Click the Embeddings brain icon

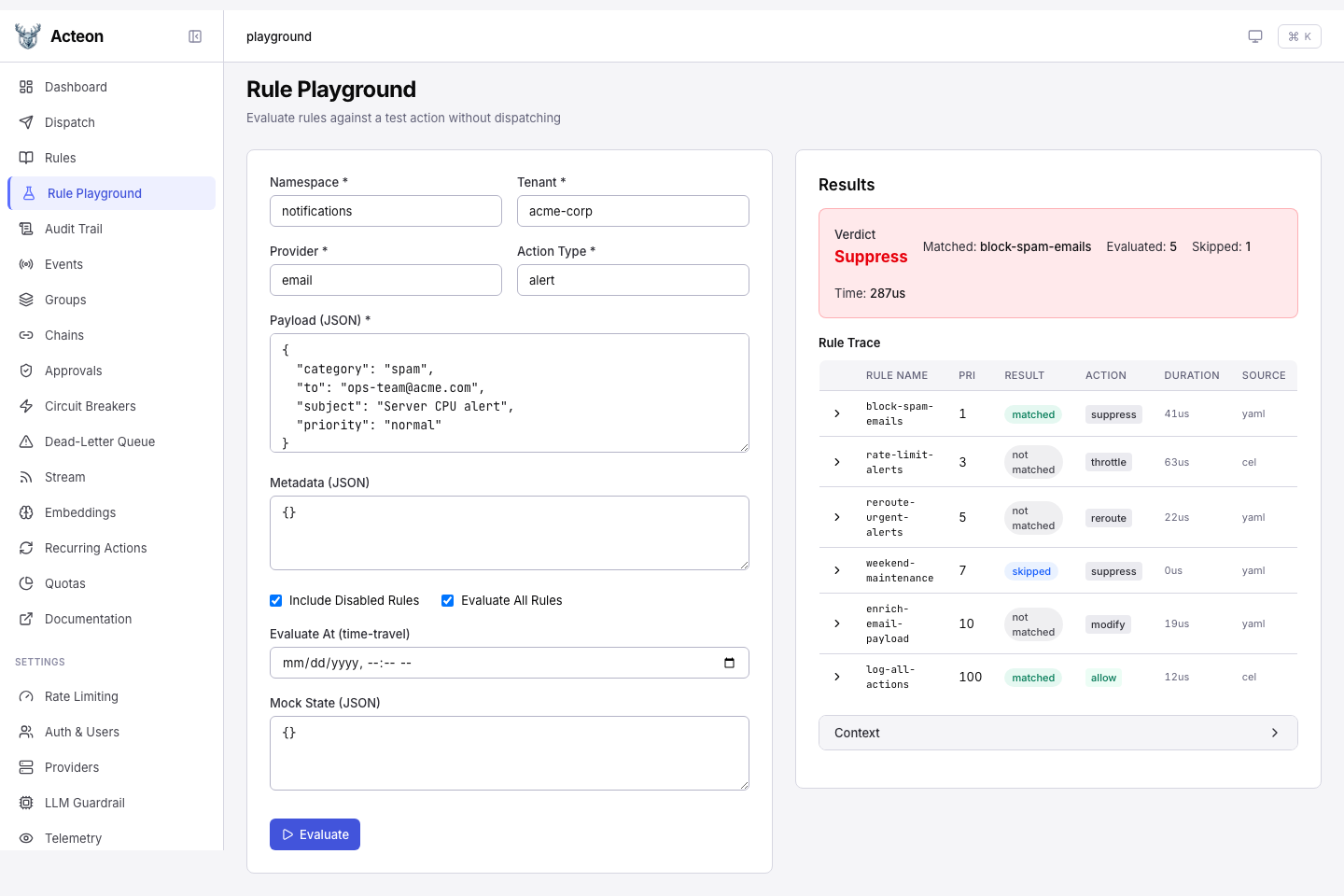[26, 512]
